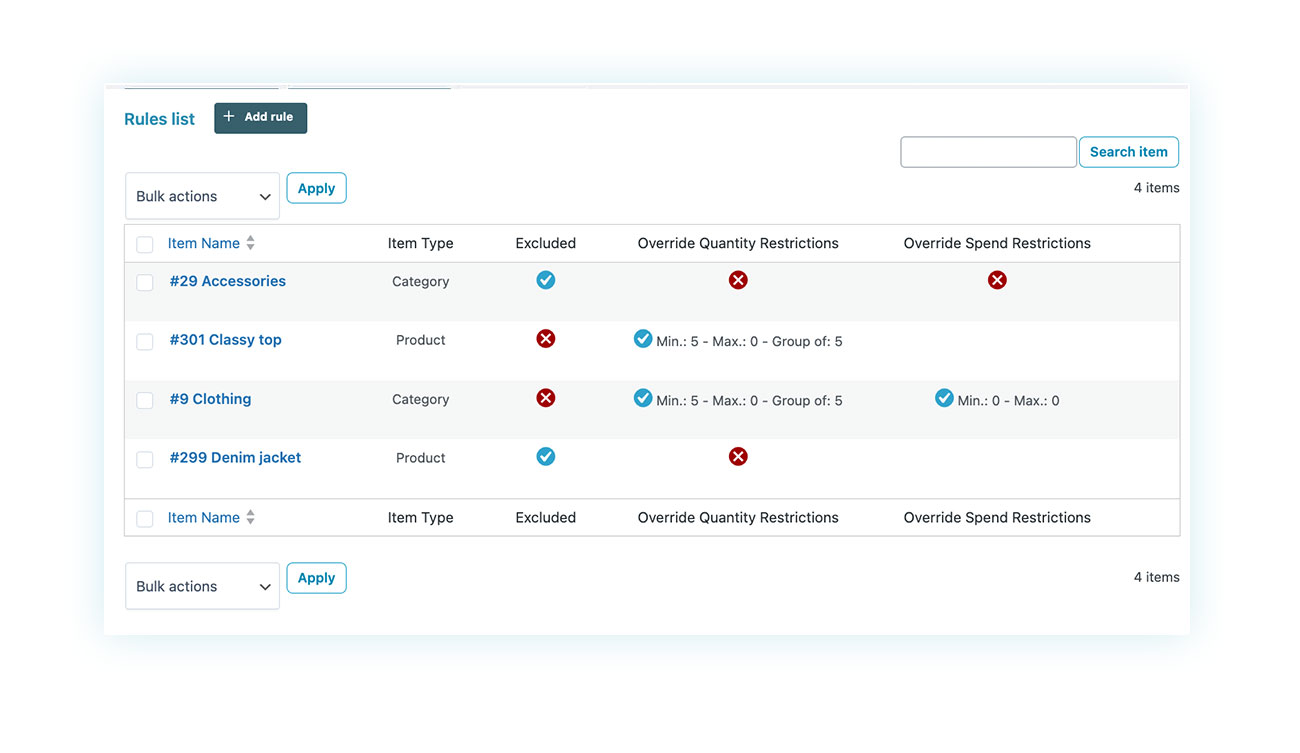The height and width of the screenshot is (753, 1300).
Task: Sort by Item Name in table footer
Action: tap(204, 517)
